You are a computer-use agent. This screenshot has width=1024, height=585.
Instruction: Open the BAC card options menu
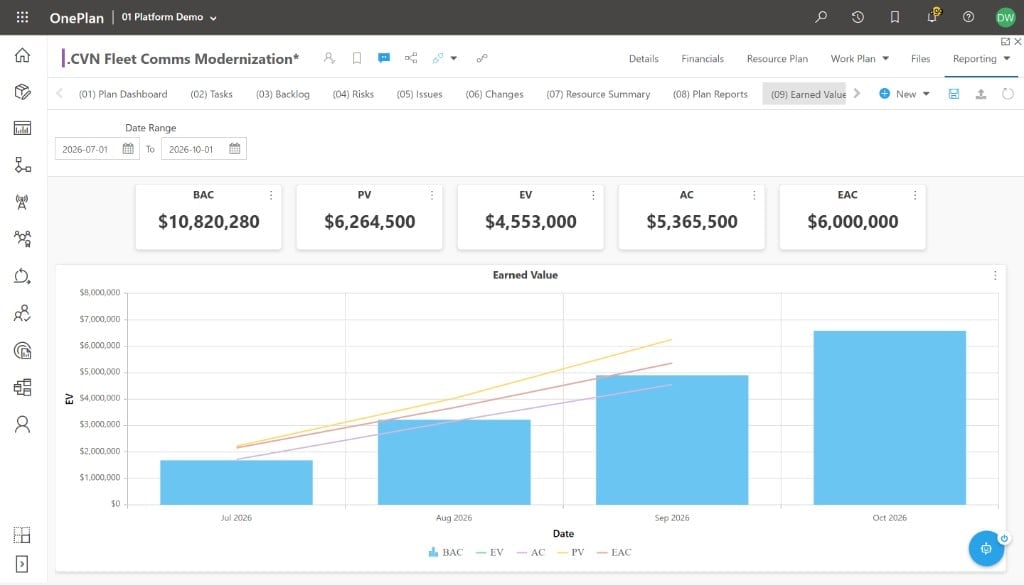[x=271, y=195]
